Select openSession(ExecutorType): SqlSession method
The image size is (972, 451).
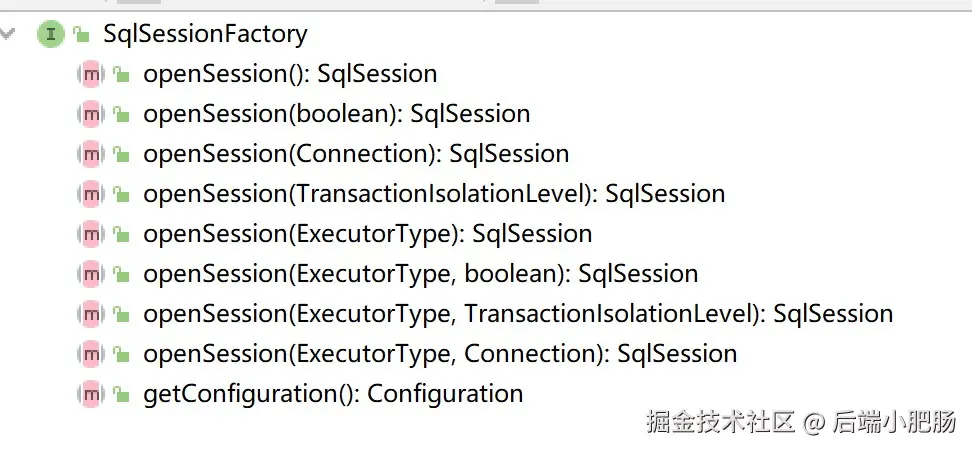point(367,234)
